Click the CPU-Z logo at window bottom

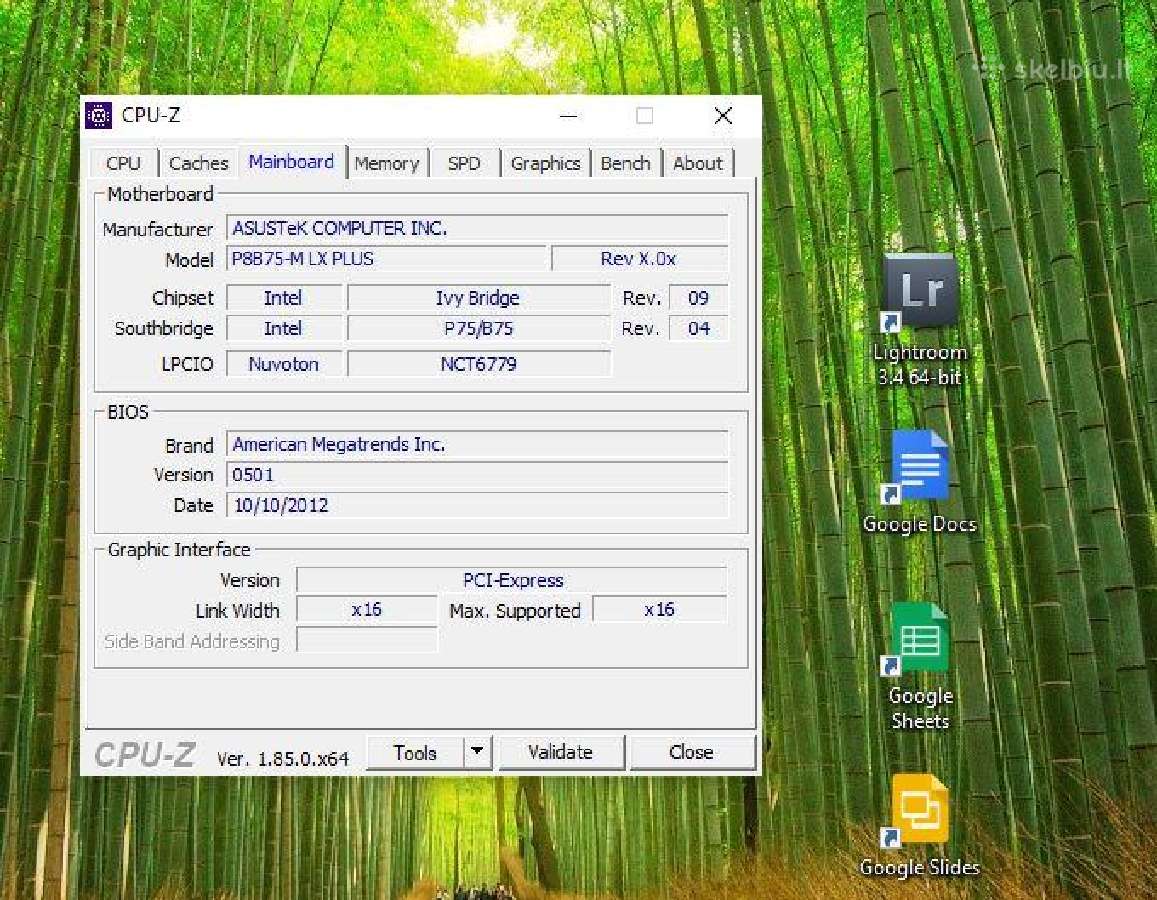145,755
